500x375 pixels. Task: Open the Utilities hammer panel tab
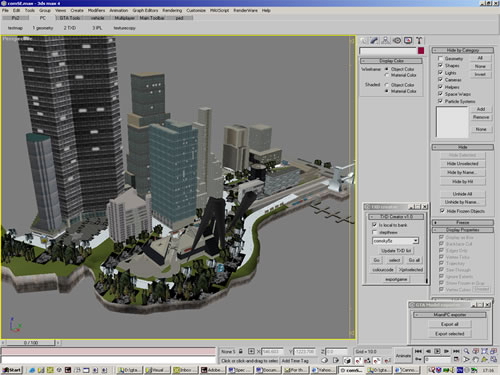pos(419,41)
